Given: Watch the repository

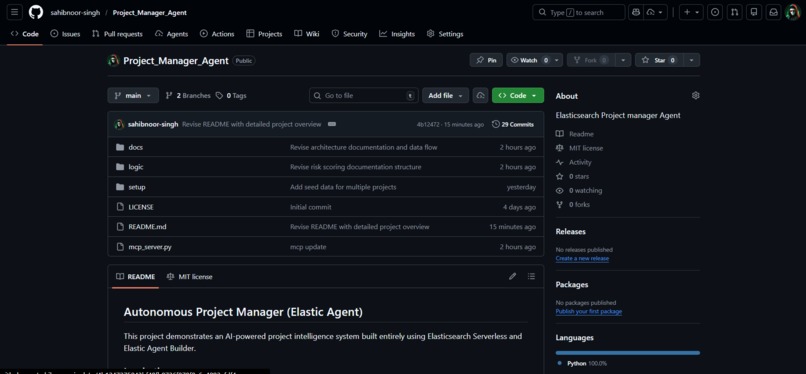Looking at the screenshot, I should pos(535,60).
